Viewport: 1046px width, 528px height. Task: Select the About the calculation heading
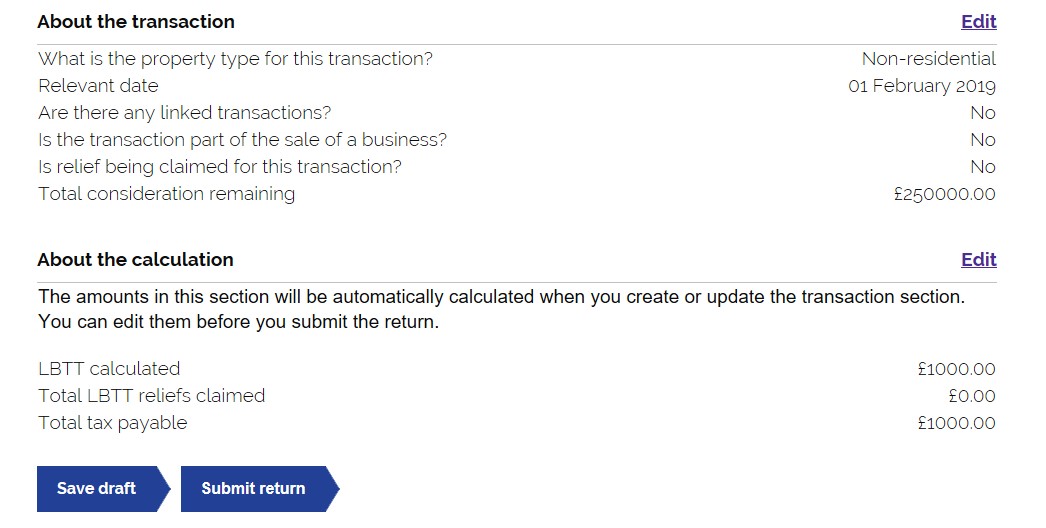coord(135,260)
